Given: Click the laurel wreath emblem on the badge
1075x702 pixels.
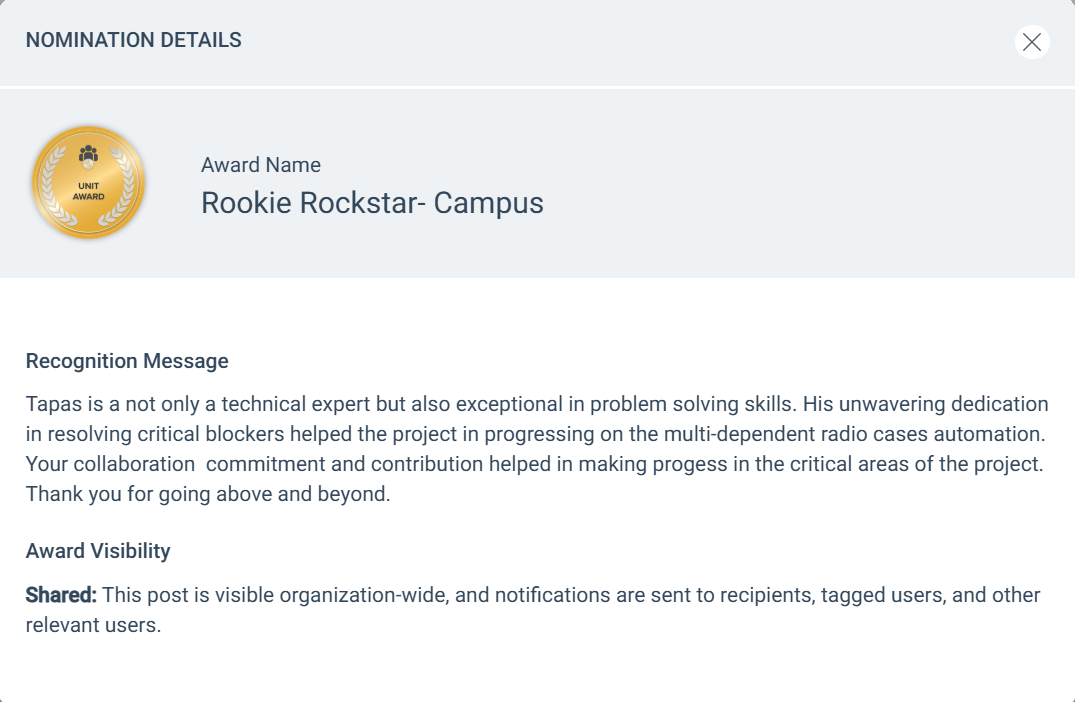Looking at the screenshot, I should pos(55,185).
